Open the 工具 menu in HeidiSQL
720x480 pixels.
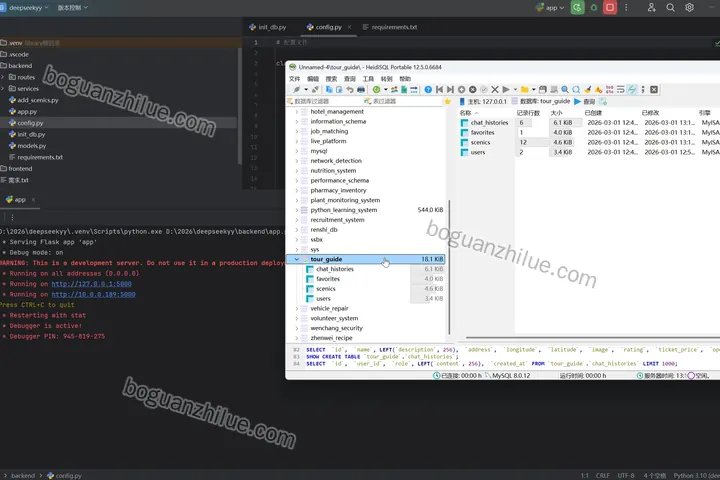coord(368,79)
